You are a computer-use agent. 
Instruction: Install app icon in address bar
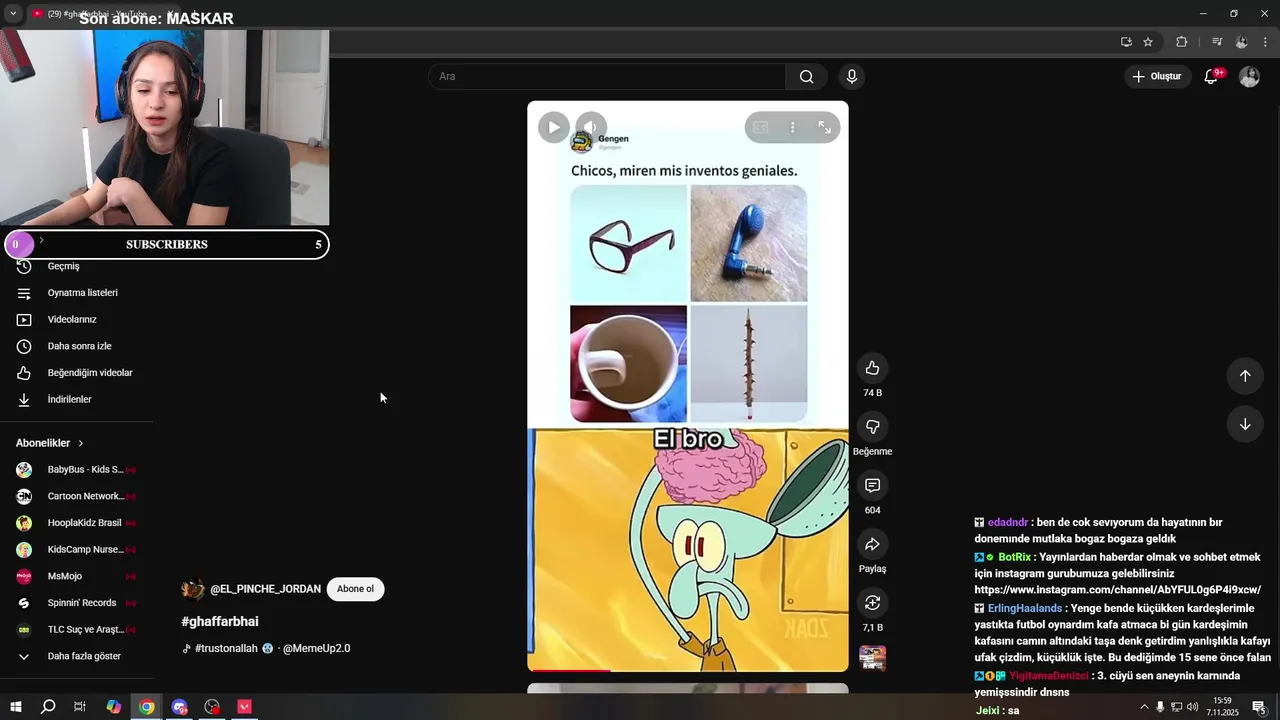coord(1126,42)
